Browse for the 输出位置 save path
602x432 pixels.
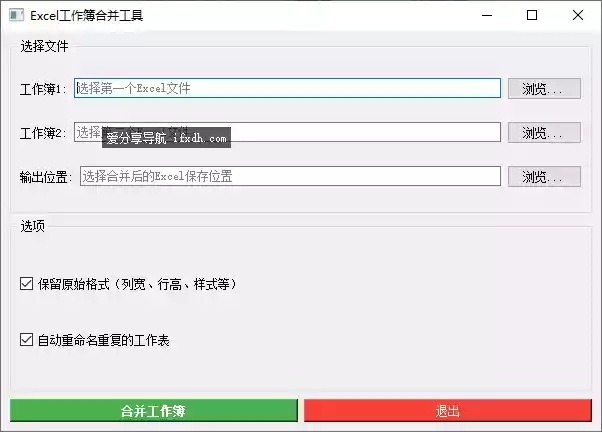tap(543, 176)
